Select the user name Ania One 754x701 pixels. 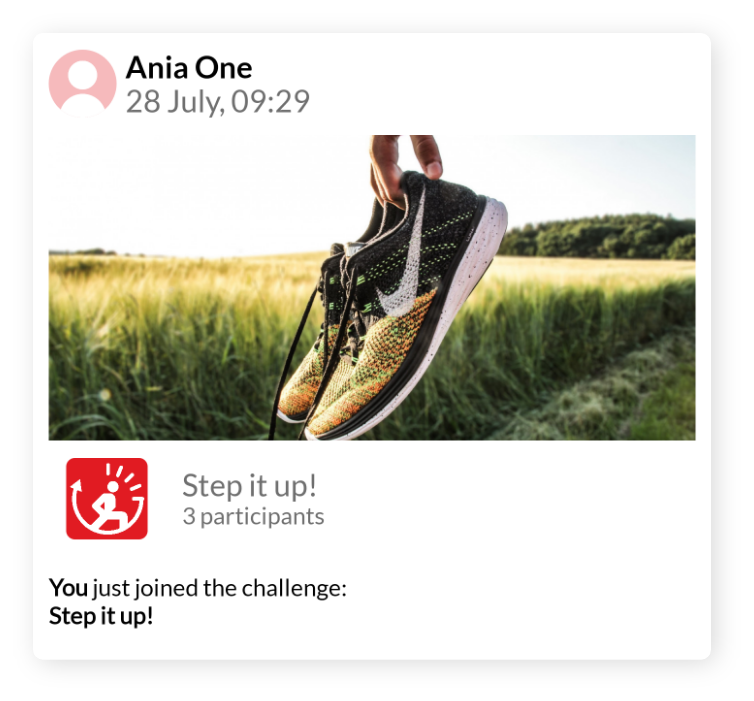(189, 67)
